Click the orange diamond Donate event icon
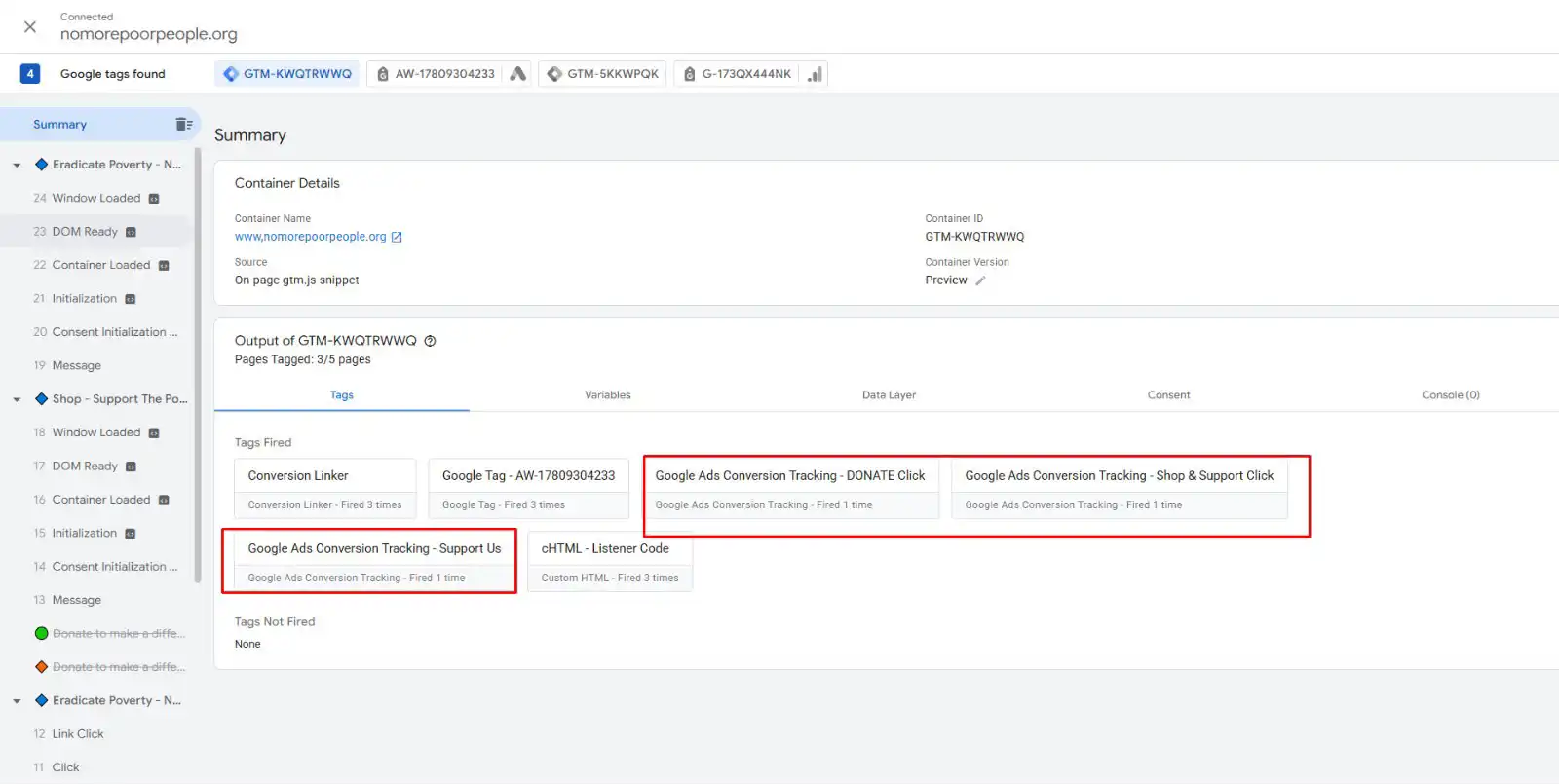The image size is (1559, 784). click(x=42, y=667)
